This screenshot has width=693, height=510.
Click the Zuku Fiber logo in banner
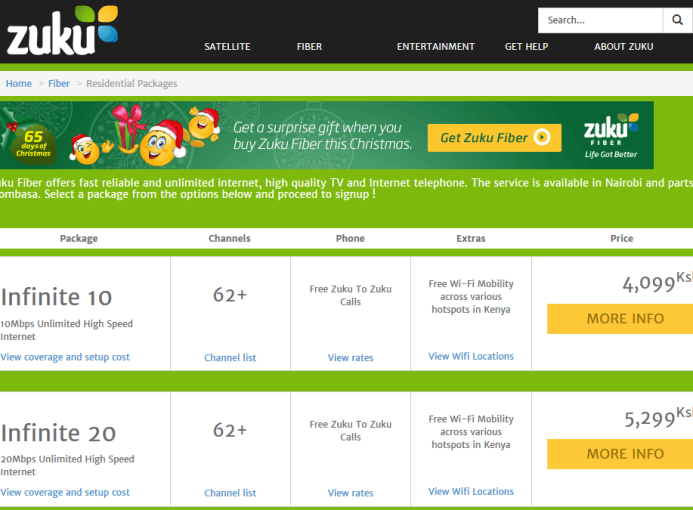pyautogui.click(x=612, y=136)
